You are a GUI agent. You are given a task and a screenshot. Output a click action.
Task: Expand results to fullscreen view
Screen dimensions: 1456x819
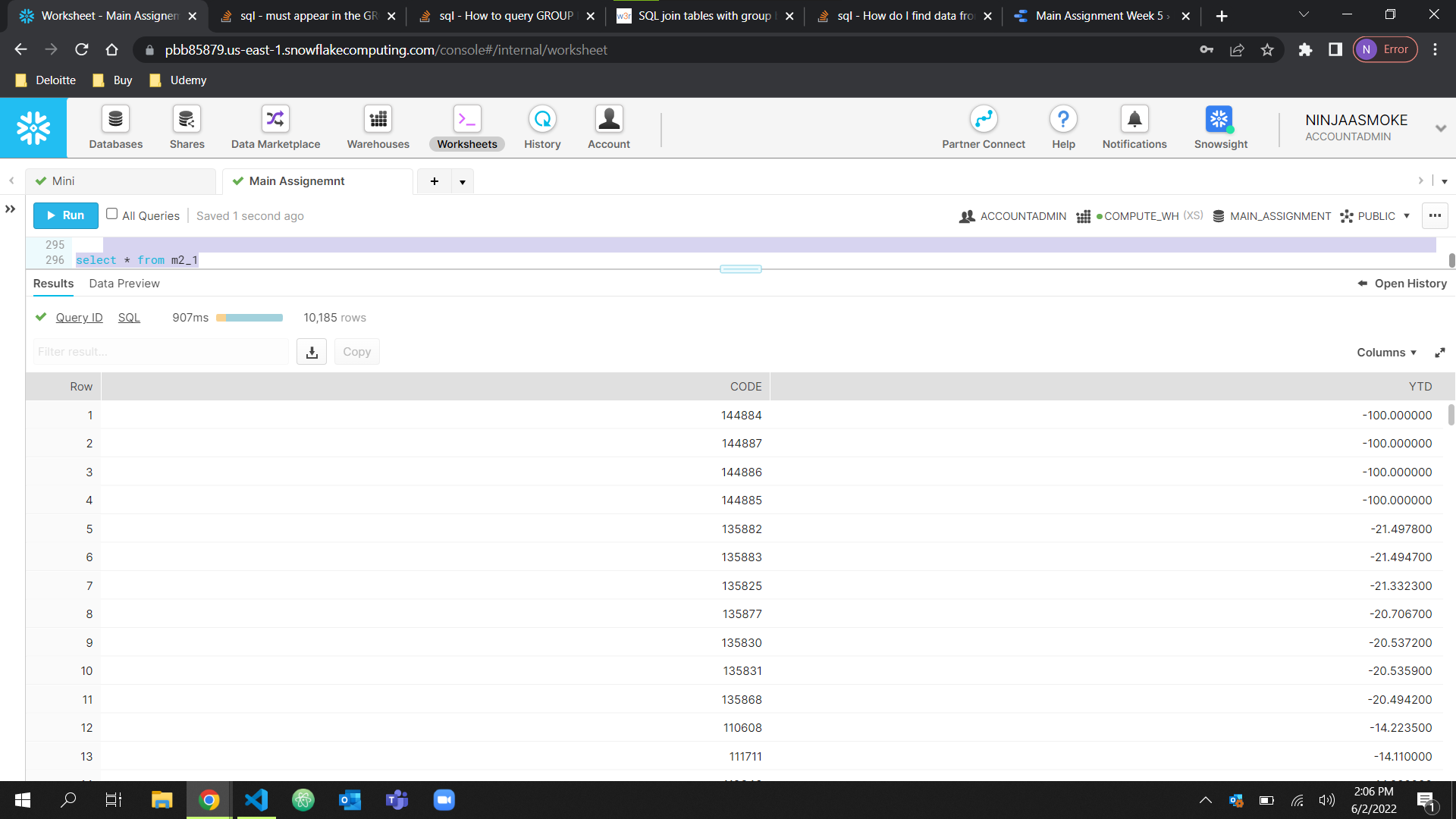pos(1440,352)
